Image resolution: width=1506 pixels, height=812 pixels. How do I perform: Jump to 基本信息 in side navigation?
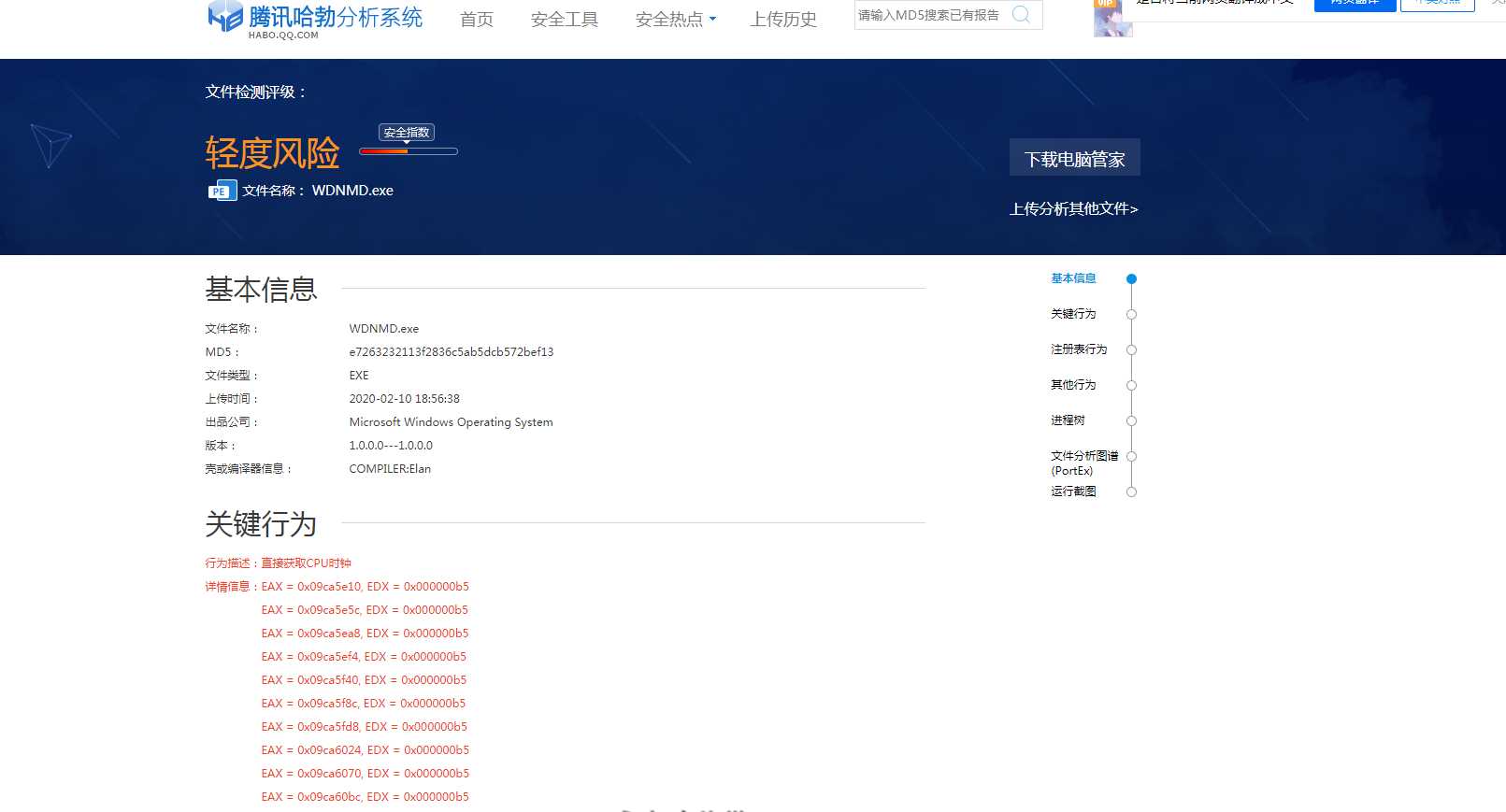click(x=1073, y=278)
